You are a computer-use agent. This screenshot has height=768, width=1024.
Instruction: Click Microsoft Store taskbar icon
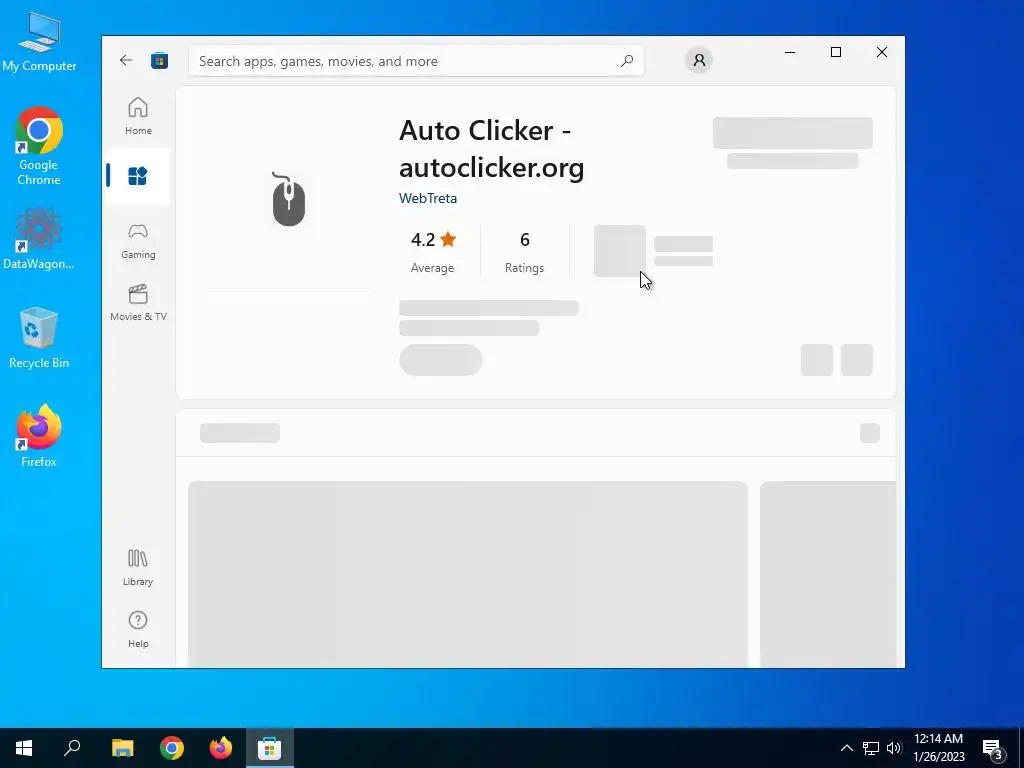tap(269, 748)
